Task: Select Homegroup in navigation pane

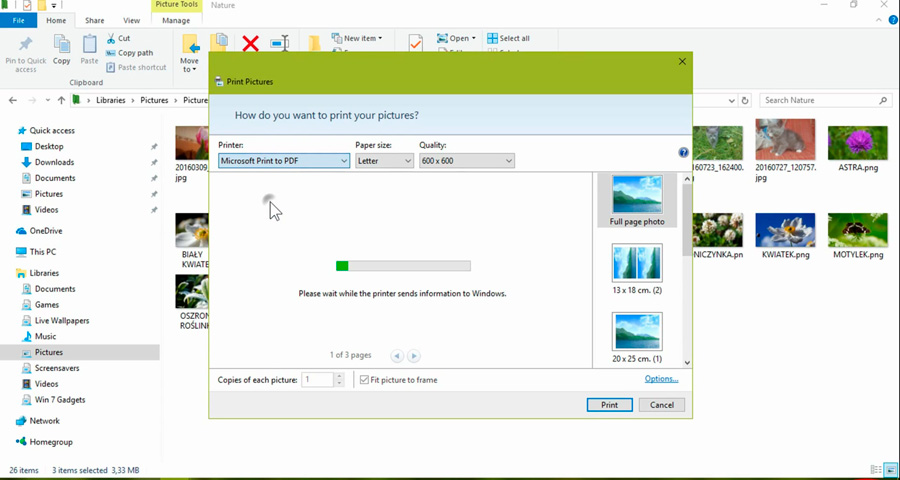Action: (x=51, y=442)
